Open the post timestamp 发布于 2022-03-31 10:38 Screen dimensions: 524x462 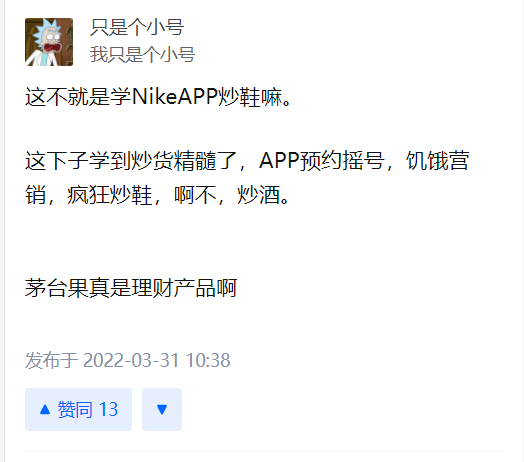coord(128,360)
